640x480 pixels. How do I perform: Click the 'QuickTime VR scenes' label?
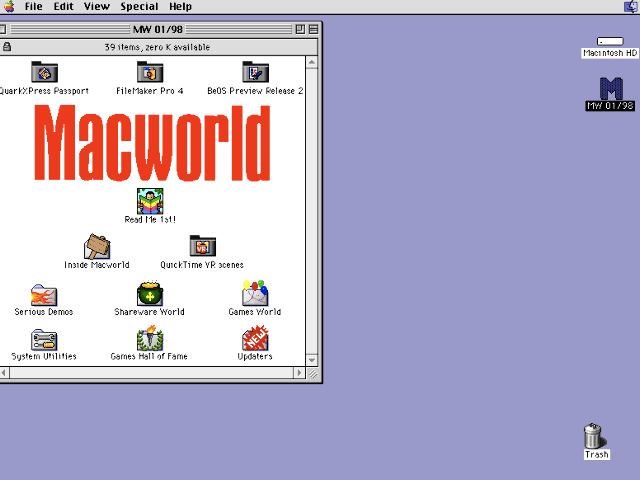click(202, 265)
